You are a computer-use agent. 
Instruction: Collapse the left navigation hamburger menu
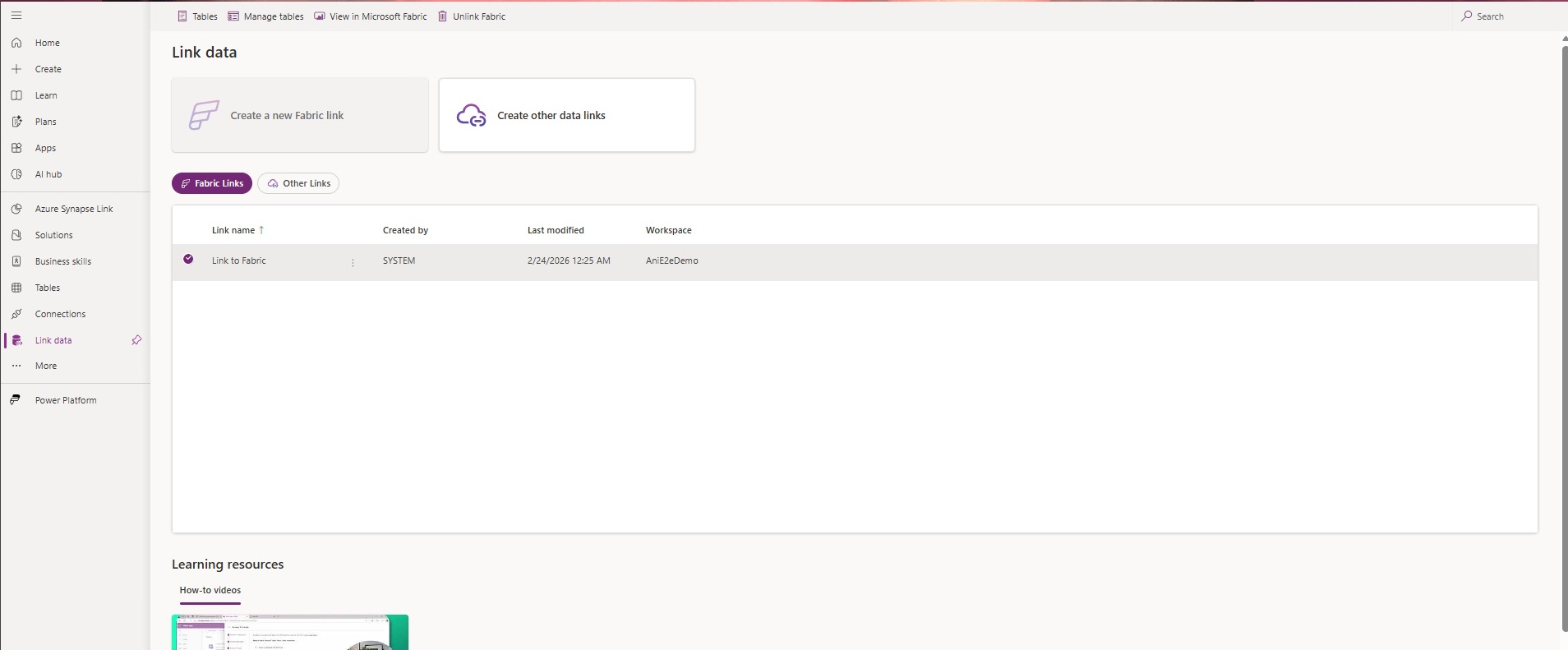pyautogui.click(x=16, y=16)
